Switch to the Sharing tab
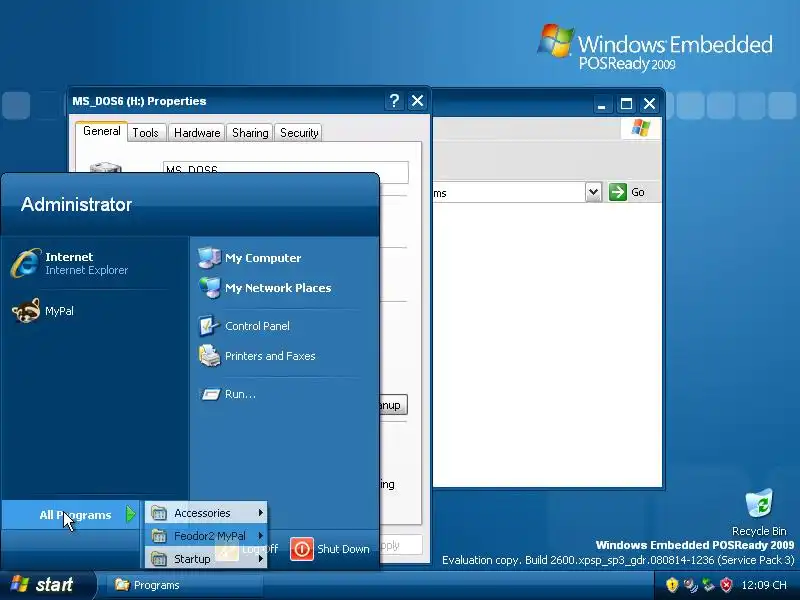Viewport: 800px width, 600px height. coord(250,133)
